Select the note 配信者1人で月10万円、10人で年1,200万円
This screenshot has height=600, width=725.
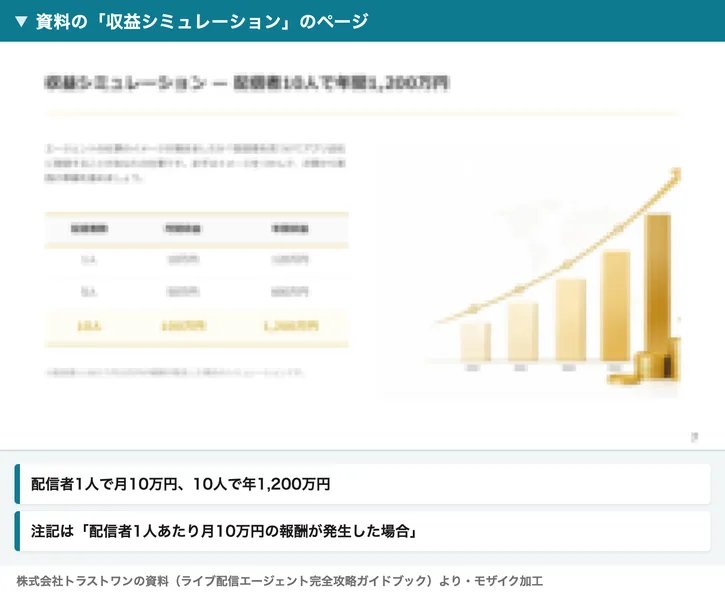click(x=362, y=484)
